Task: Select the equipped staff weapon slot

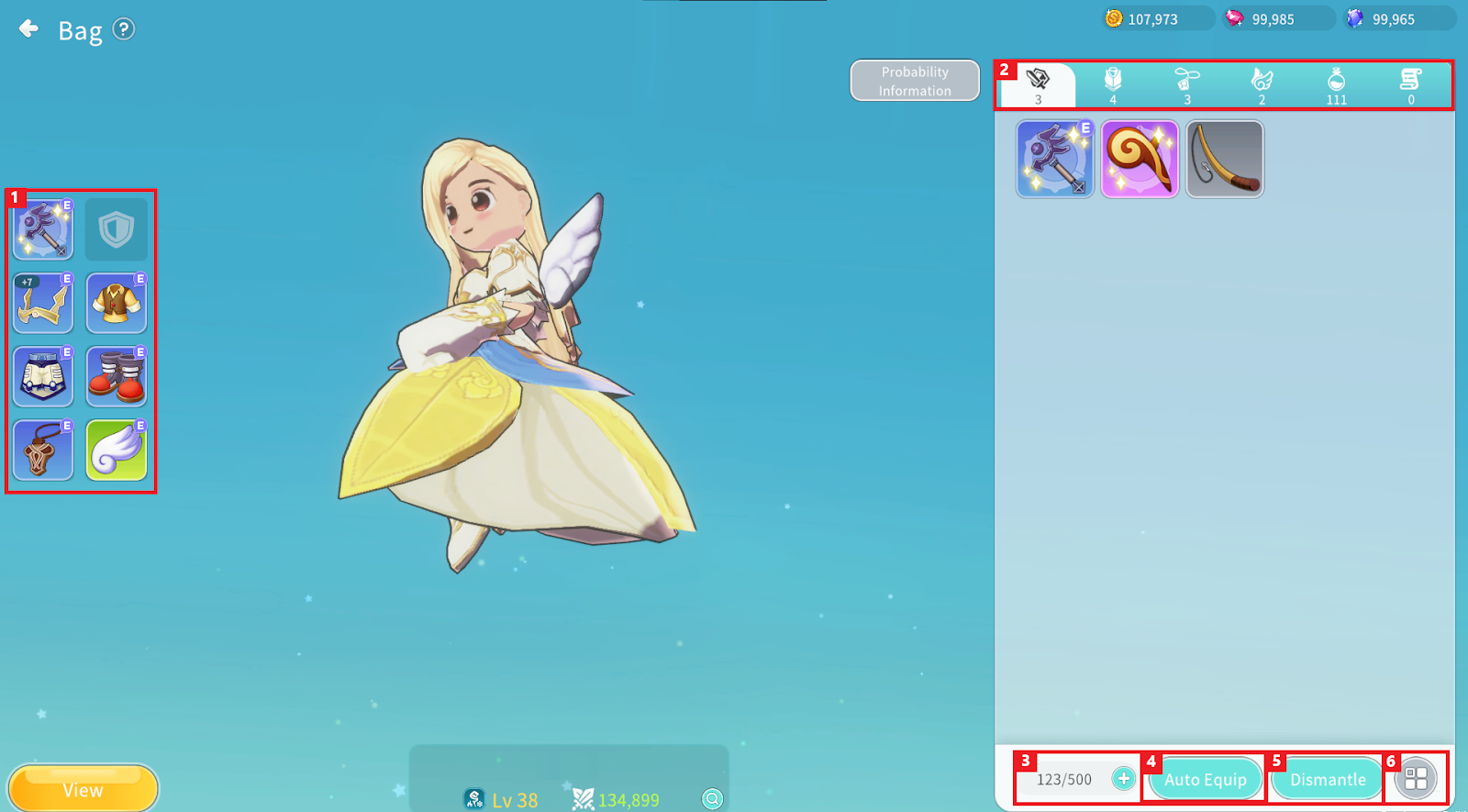Action: point(43,229)
